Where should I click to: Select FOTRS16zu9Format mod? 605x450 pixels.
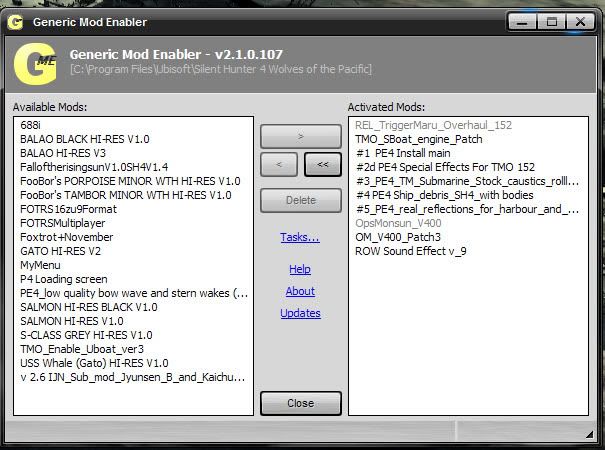point(68,209)
